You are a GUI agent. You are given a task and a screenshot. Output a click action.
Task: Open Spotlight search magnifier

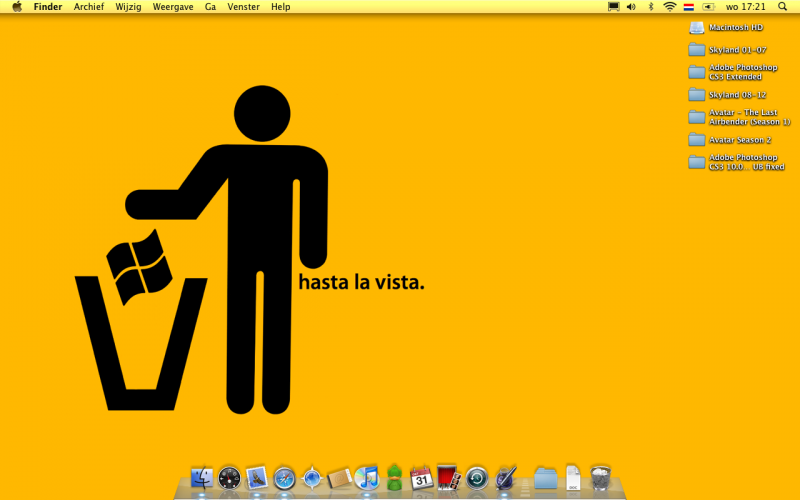pyautogui.click(x=783, y=7)
